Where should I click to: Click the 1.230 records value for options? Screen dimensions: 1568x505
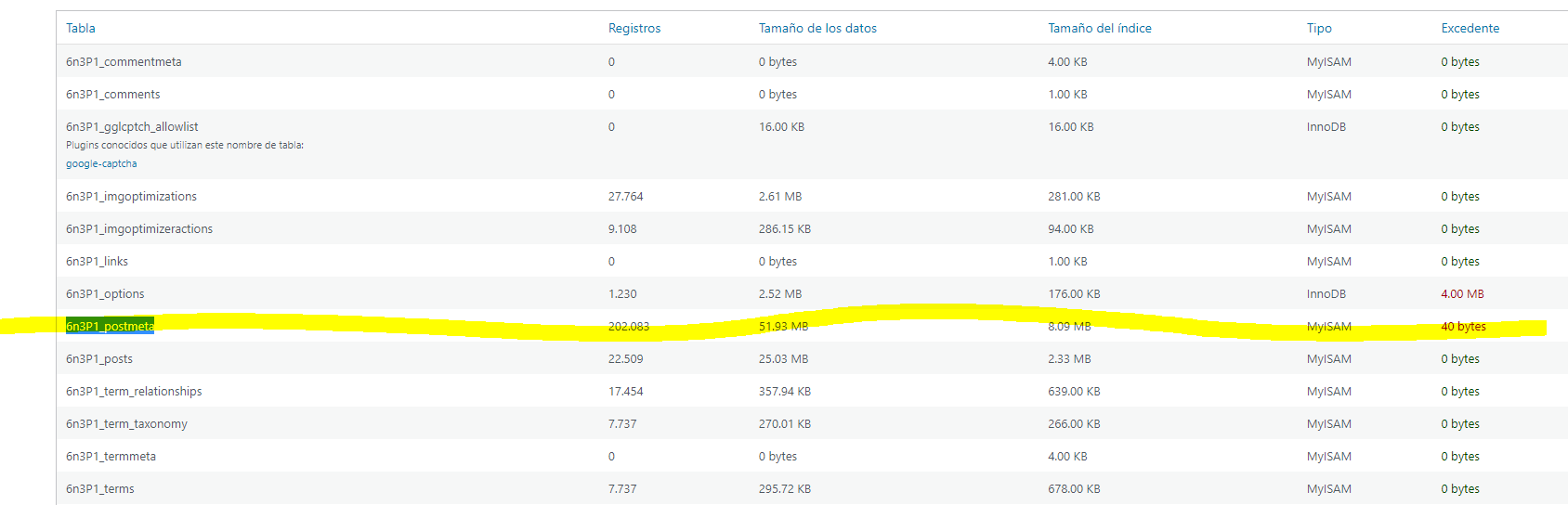(x=622, y=294)
